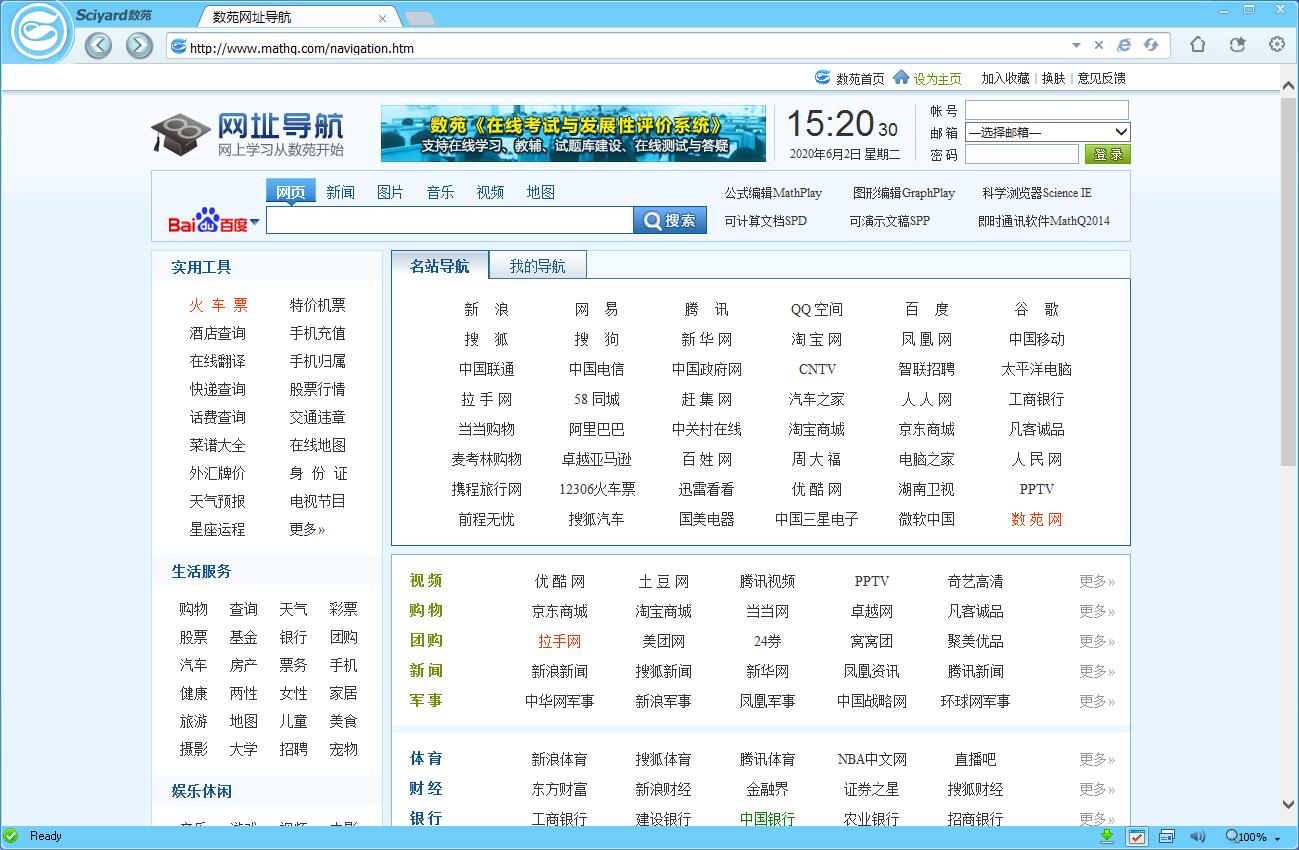
Task: Click the multi-window icon in status bar
Action: (1167, 836)
